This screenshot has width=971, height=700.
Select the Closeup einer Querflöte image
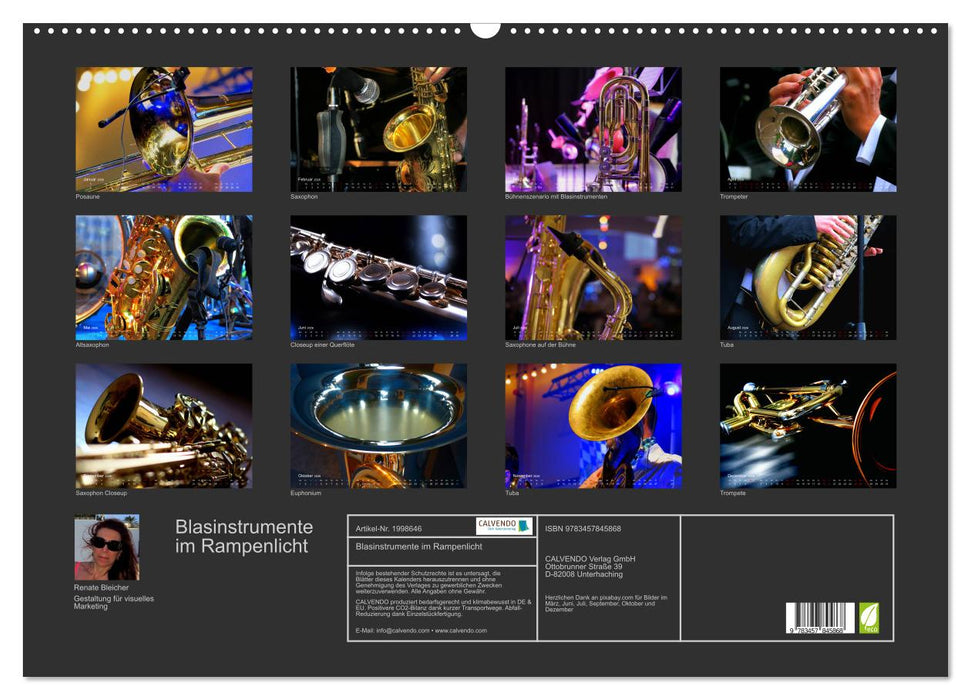378,277
